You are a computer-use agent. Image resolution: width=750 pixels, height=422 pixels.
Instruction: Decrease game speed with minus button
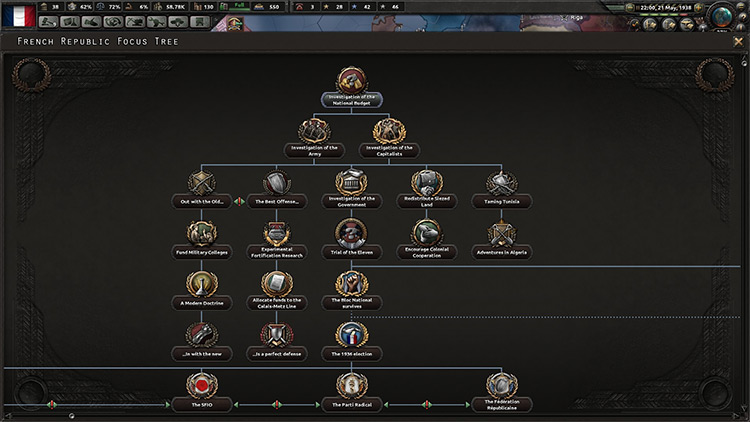tap(630, 7)
